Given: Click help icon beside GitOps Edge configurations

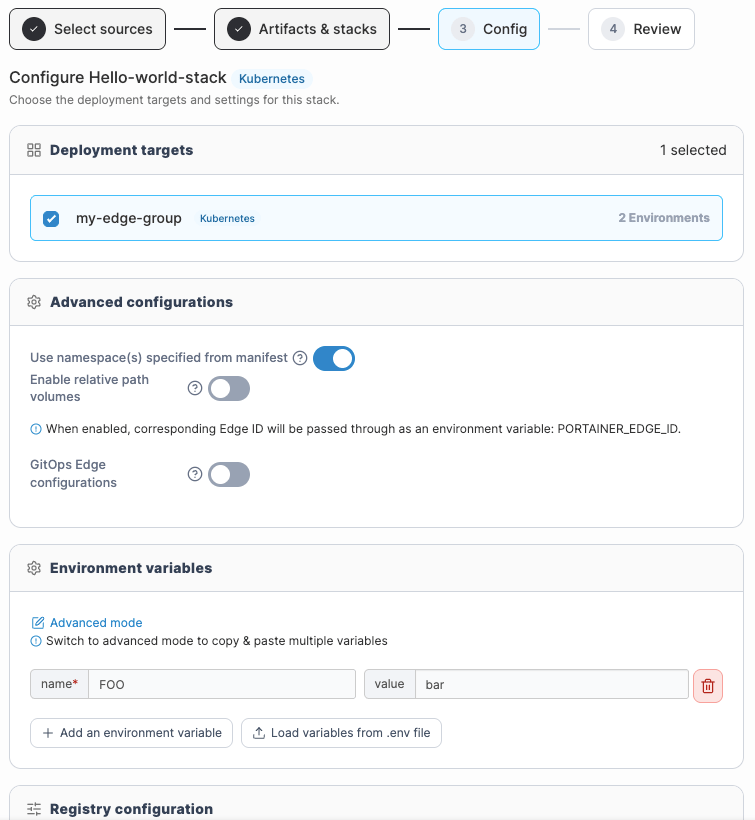Looking at the screenshot, I should 195,474.
